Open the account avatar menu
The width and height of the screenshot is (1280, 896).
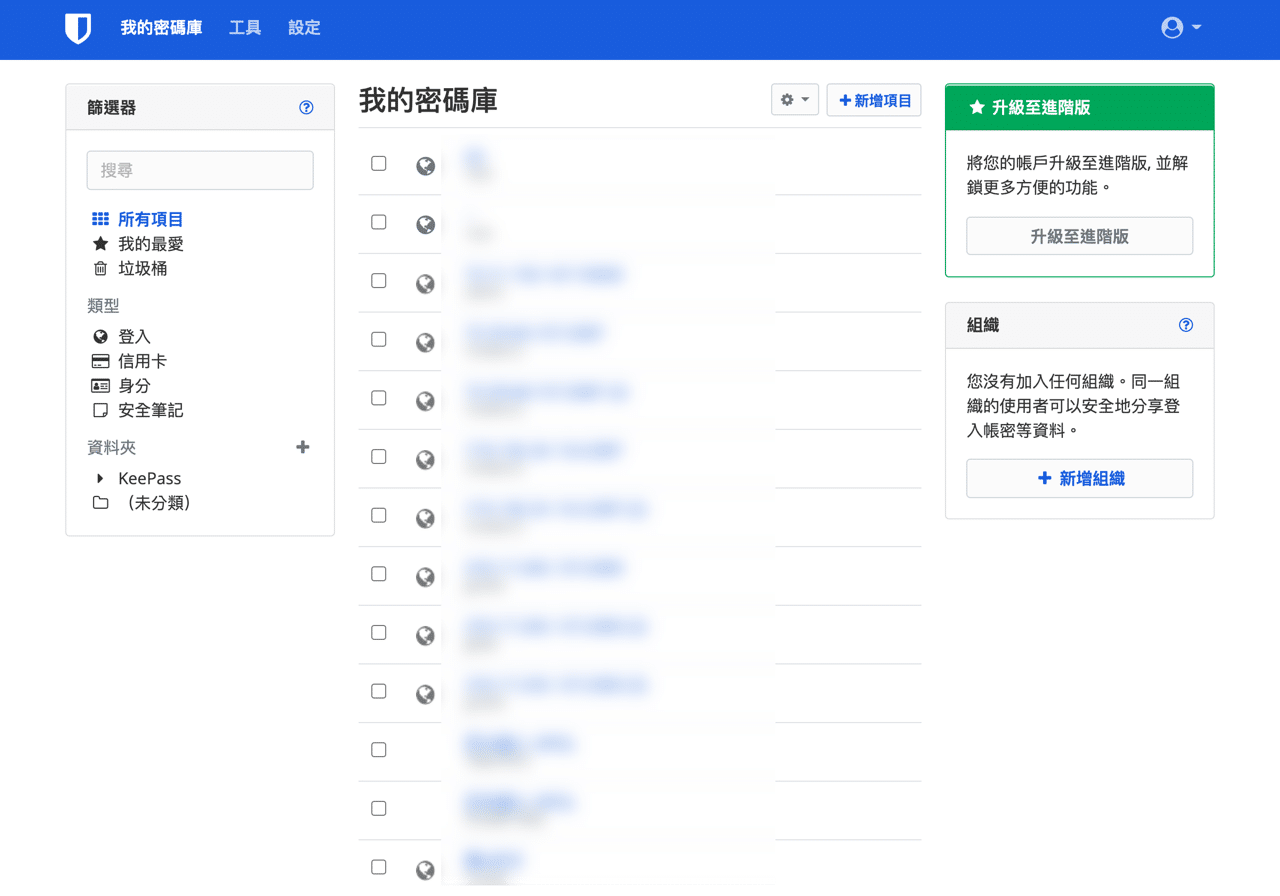tap(1181, 28)
